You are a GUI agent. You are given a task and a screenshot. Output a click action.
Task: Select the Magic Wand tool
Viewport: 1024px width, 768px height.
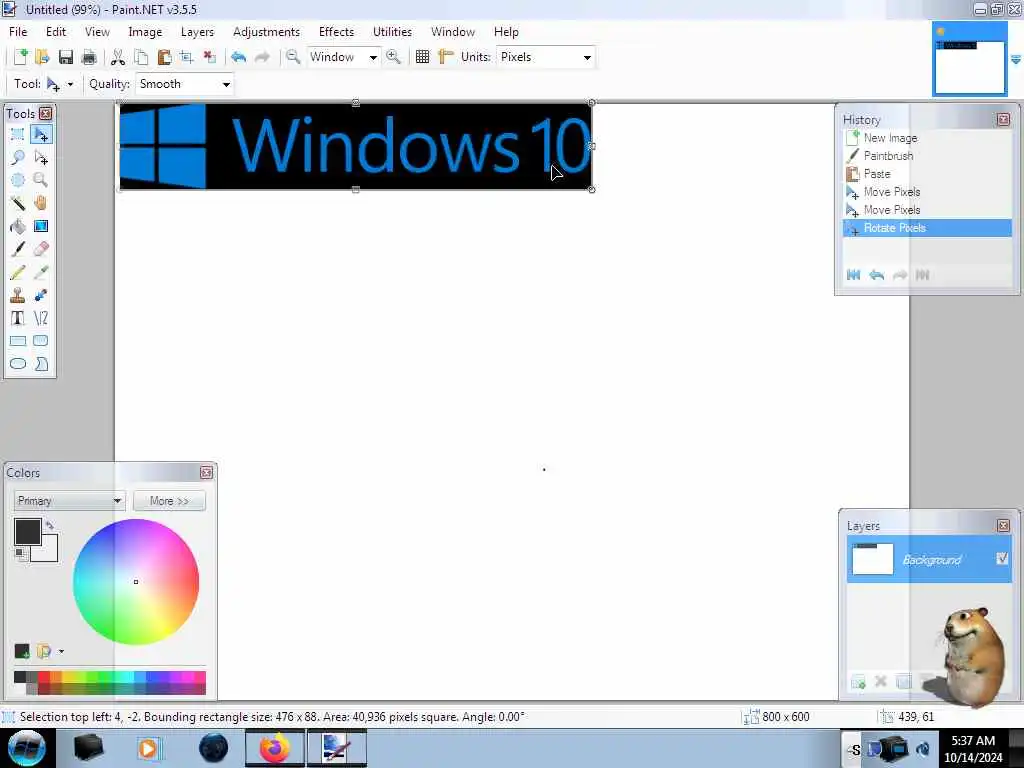pyautogui.click(x=18, y=203)
